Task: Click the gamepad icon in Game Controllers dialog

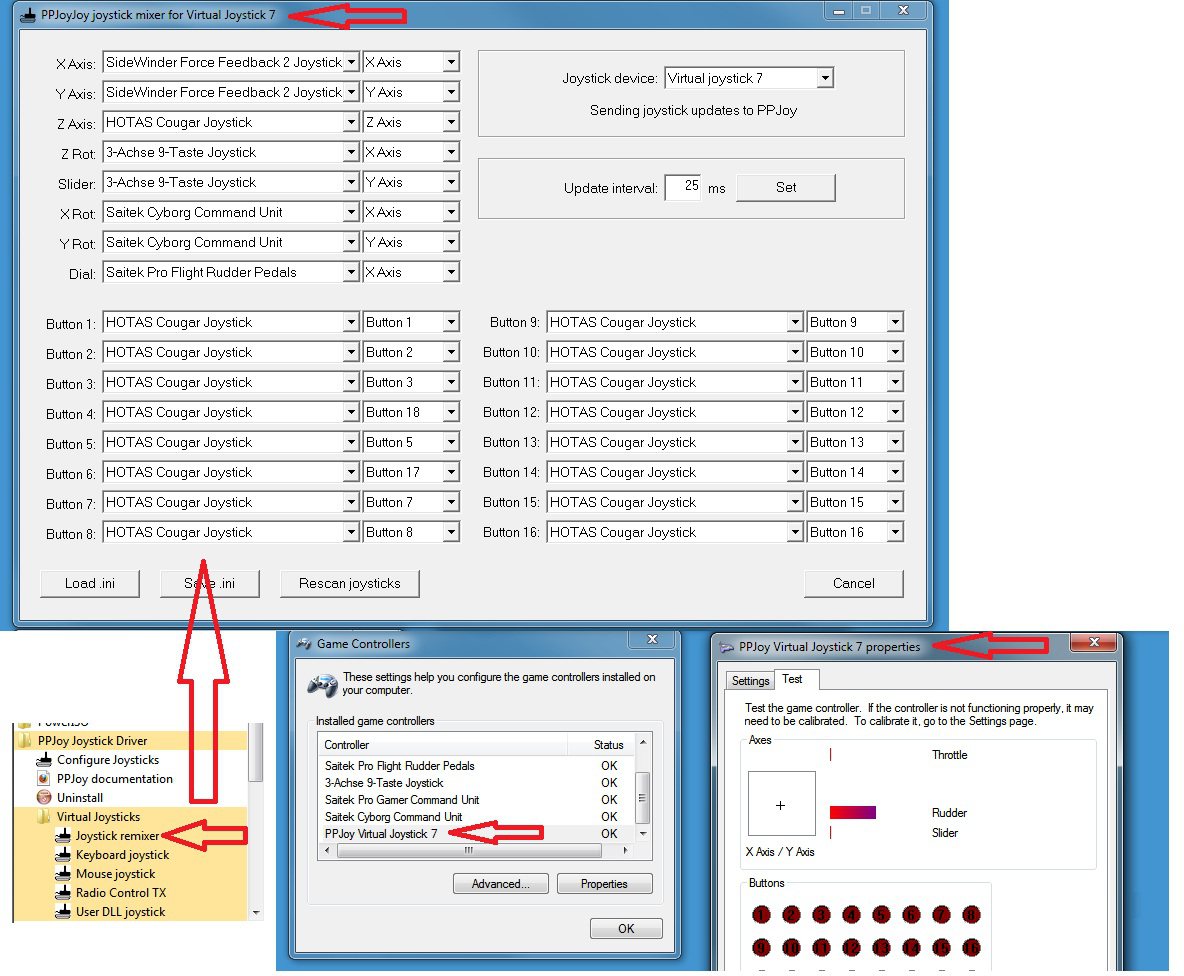Action: pos(322,685)
